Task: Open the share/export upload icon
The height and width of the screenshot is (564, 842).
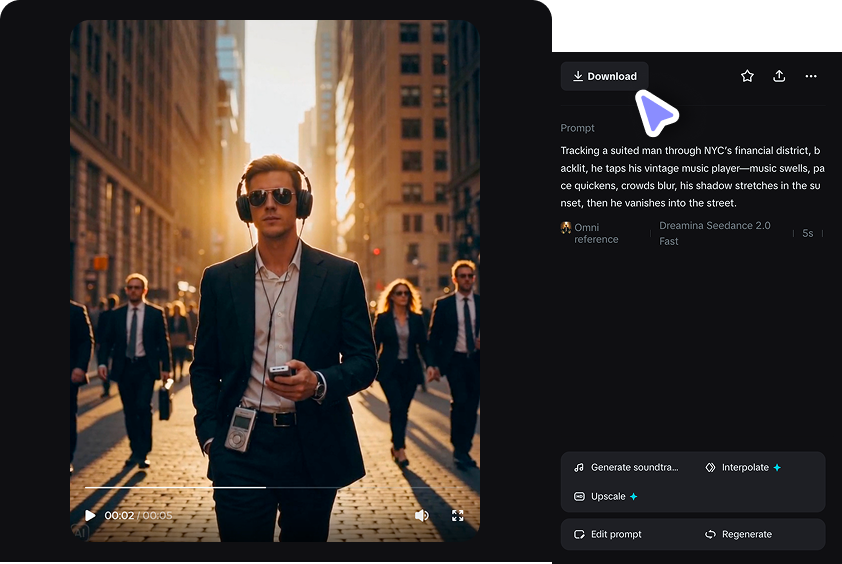Action: tap(779, 76)
